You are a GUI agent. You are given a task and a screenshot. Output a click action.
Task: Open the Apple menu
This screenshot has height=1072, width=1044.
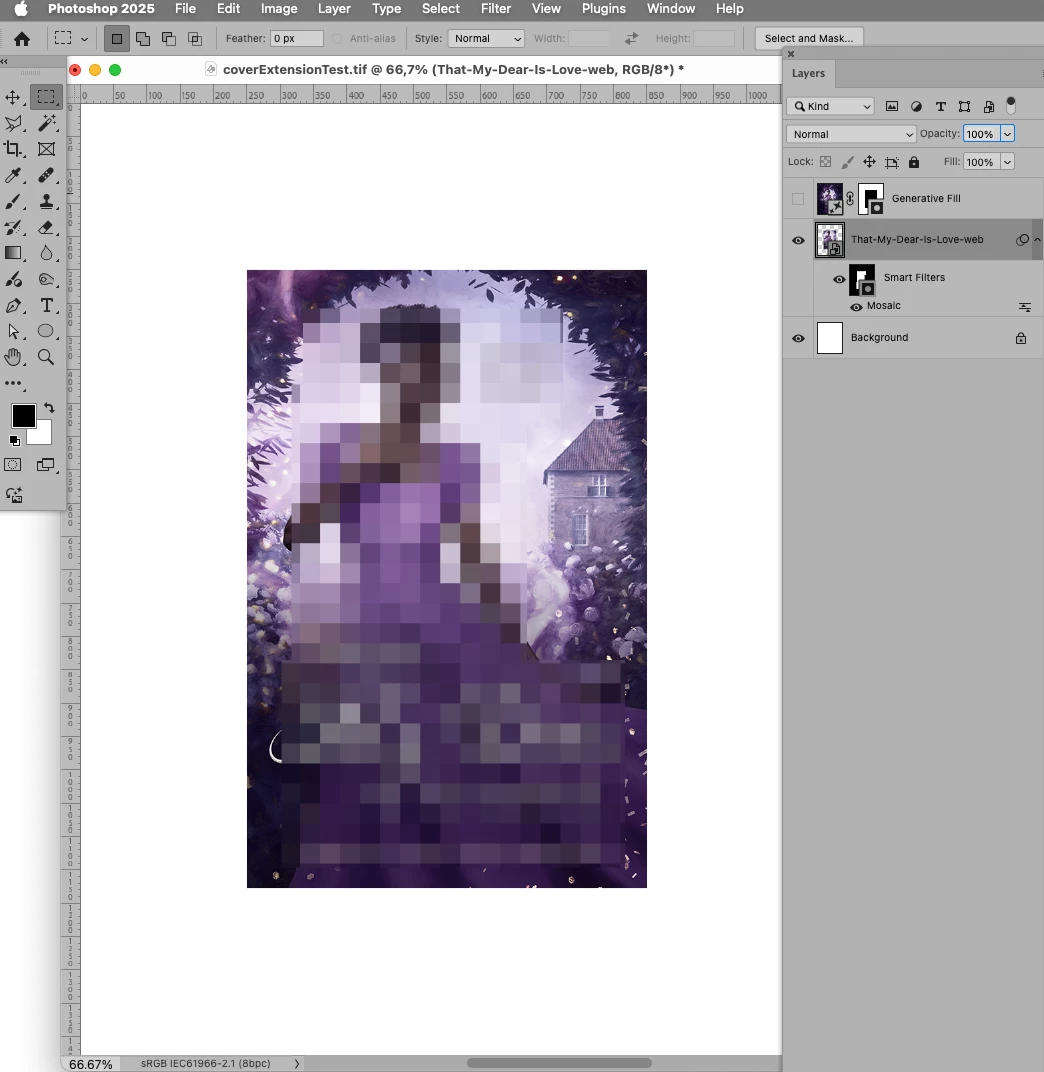point(21,9)
